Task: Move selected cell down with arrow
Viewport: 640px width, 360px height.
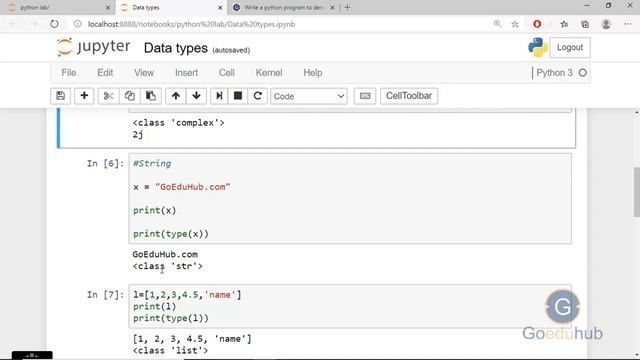Action: tap(196, 96)
